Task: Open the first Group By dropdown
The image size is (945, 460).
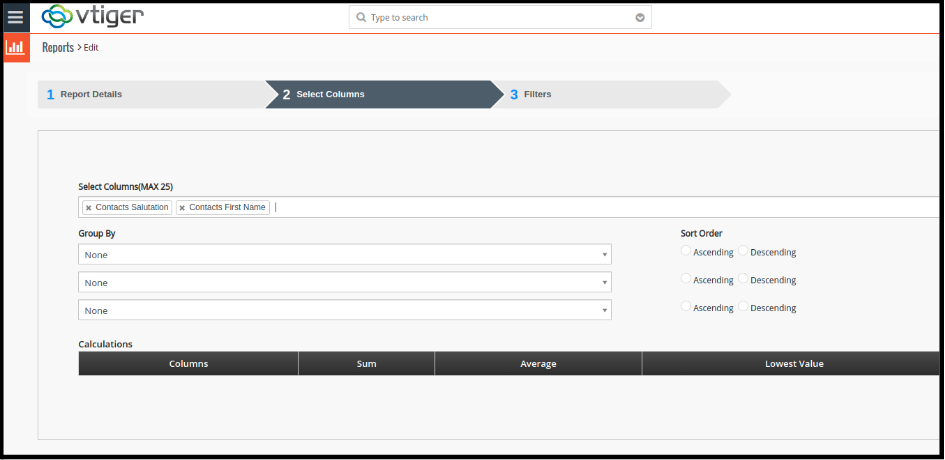Action: click(344, 255)
